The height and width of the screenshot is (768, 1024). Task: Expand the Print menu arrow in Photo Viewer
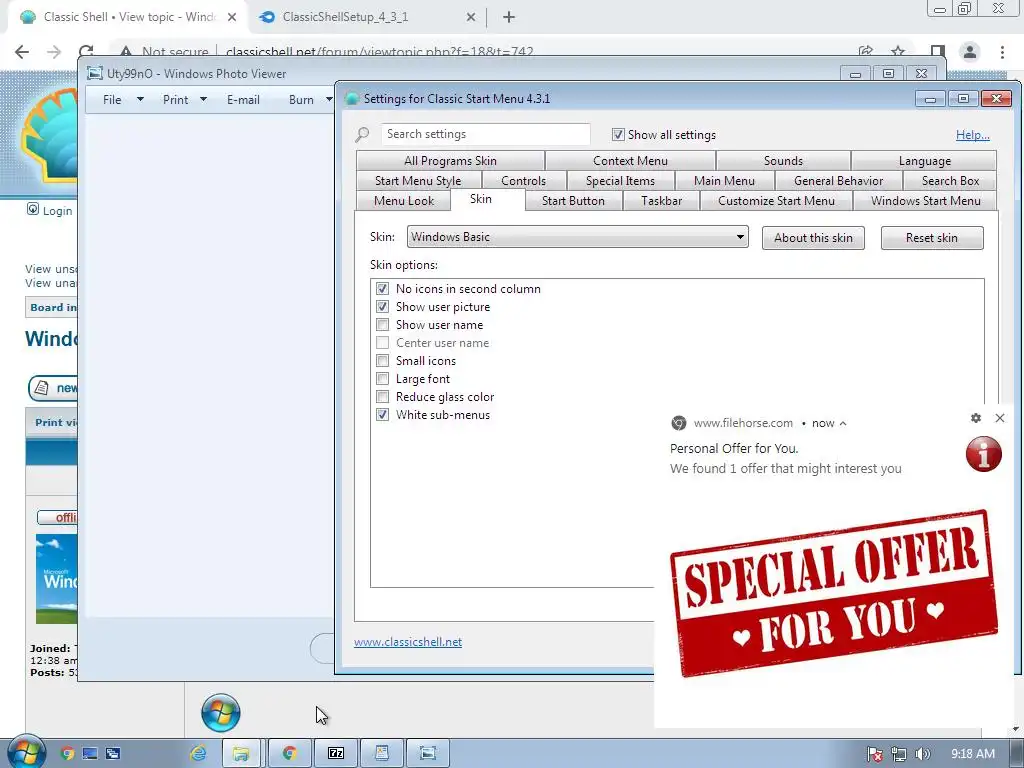click(203, 99)
